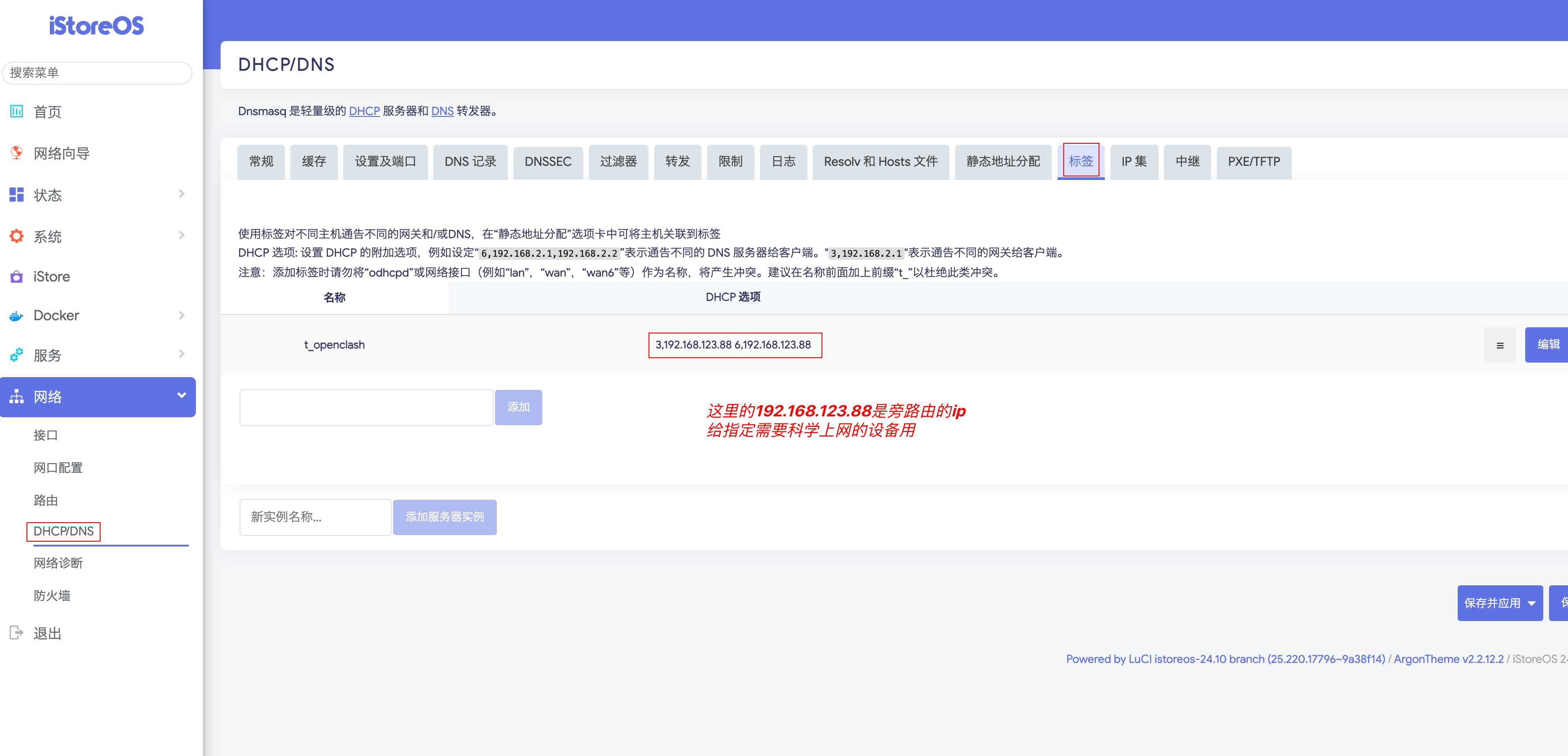Expand the 服务 menu chevron
This screenshot has width=1568, height=756.
tap(181, 354)
